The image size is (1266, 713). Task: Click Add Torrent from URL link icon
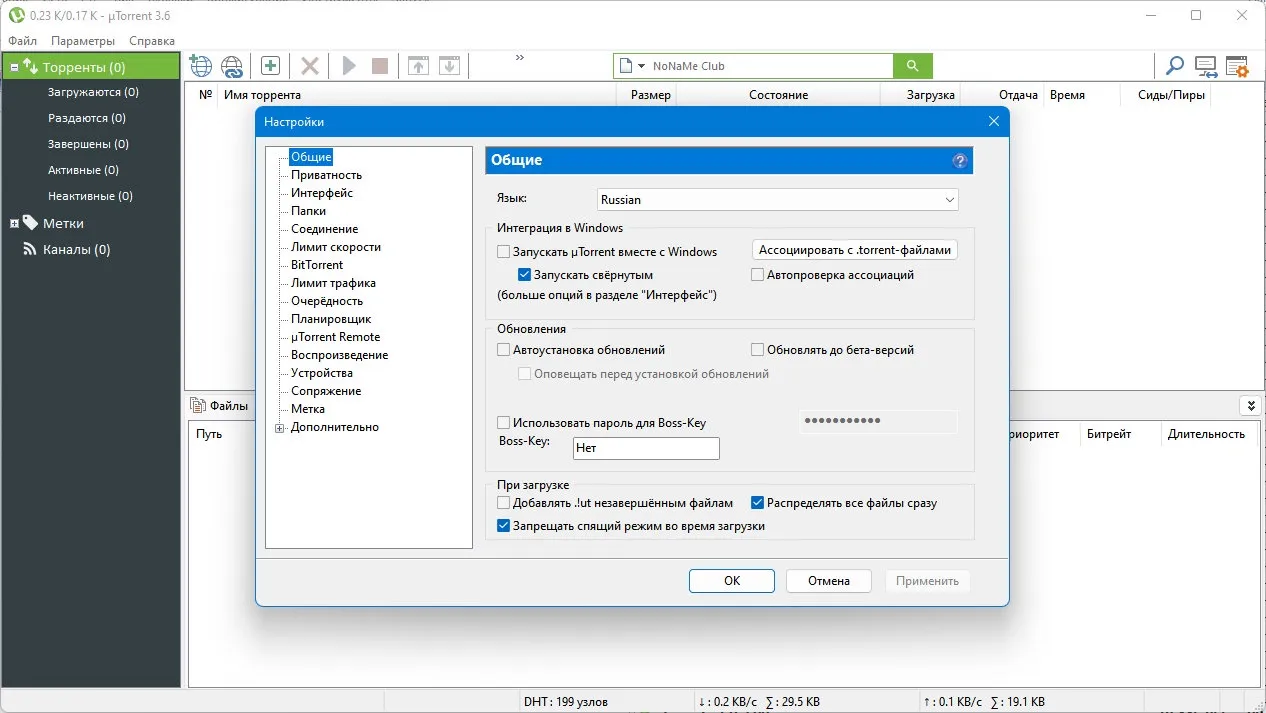(232, 66)
